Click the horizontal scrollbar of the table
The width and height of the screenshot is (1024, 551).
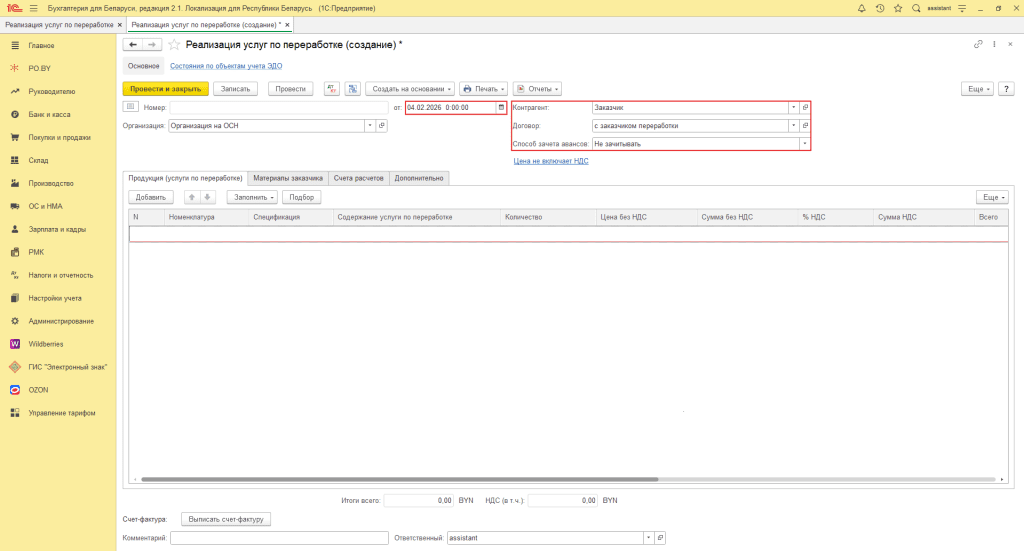(x=400, y=479)
